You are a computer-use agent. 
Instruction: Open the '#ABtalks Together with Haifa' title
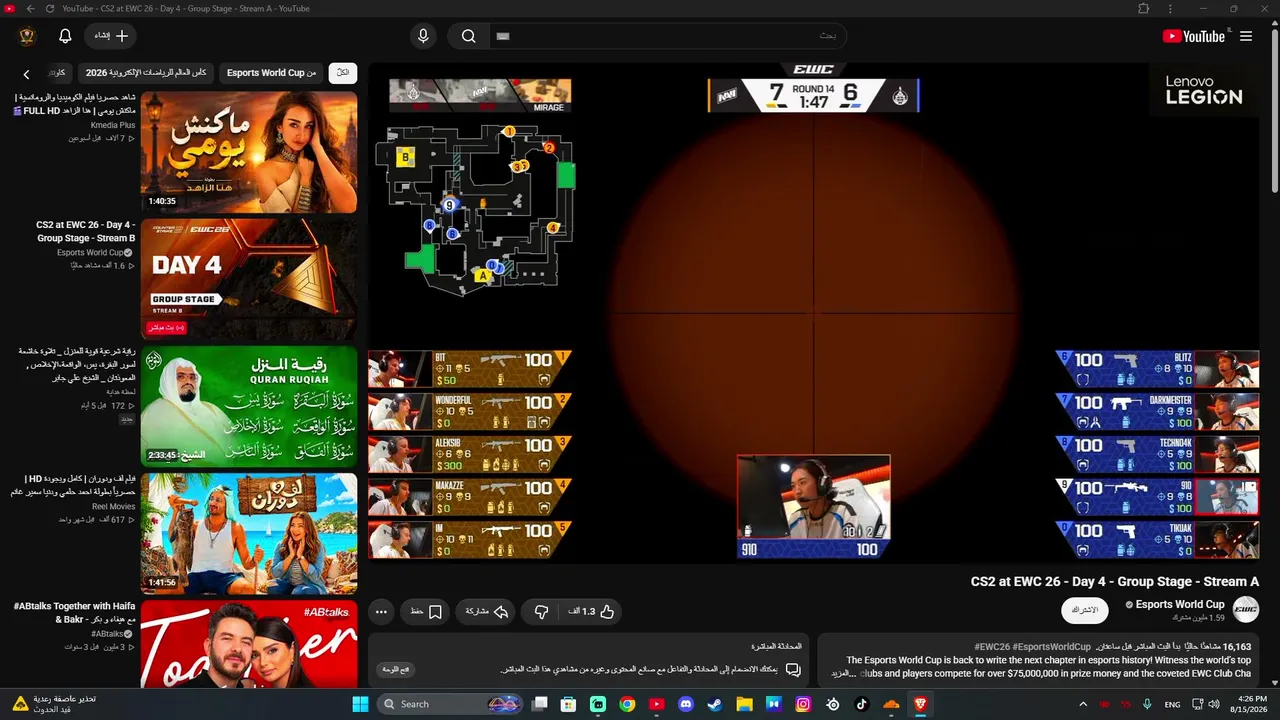74,613
